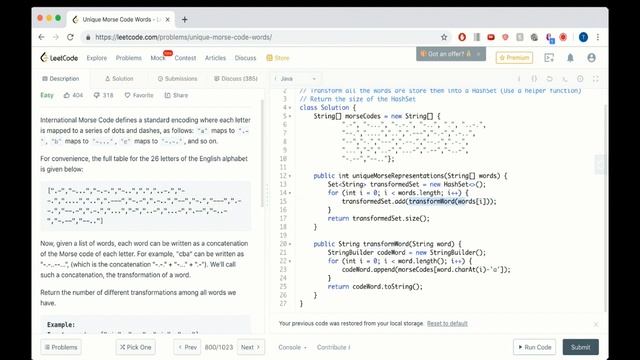
Task: Open the user account avatar in header
Action: click(x=591, y=58)
